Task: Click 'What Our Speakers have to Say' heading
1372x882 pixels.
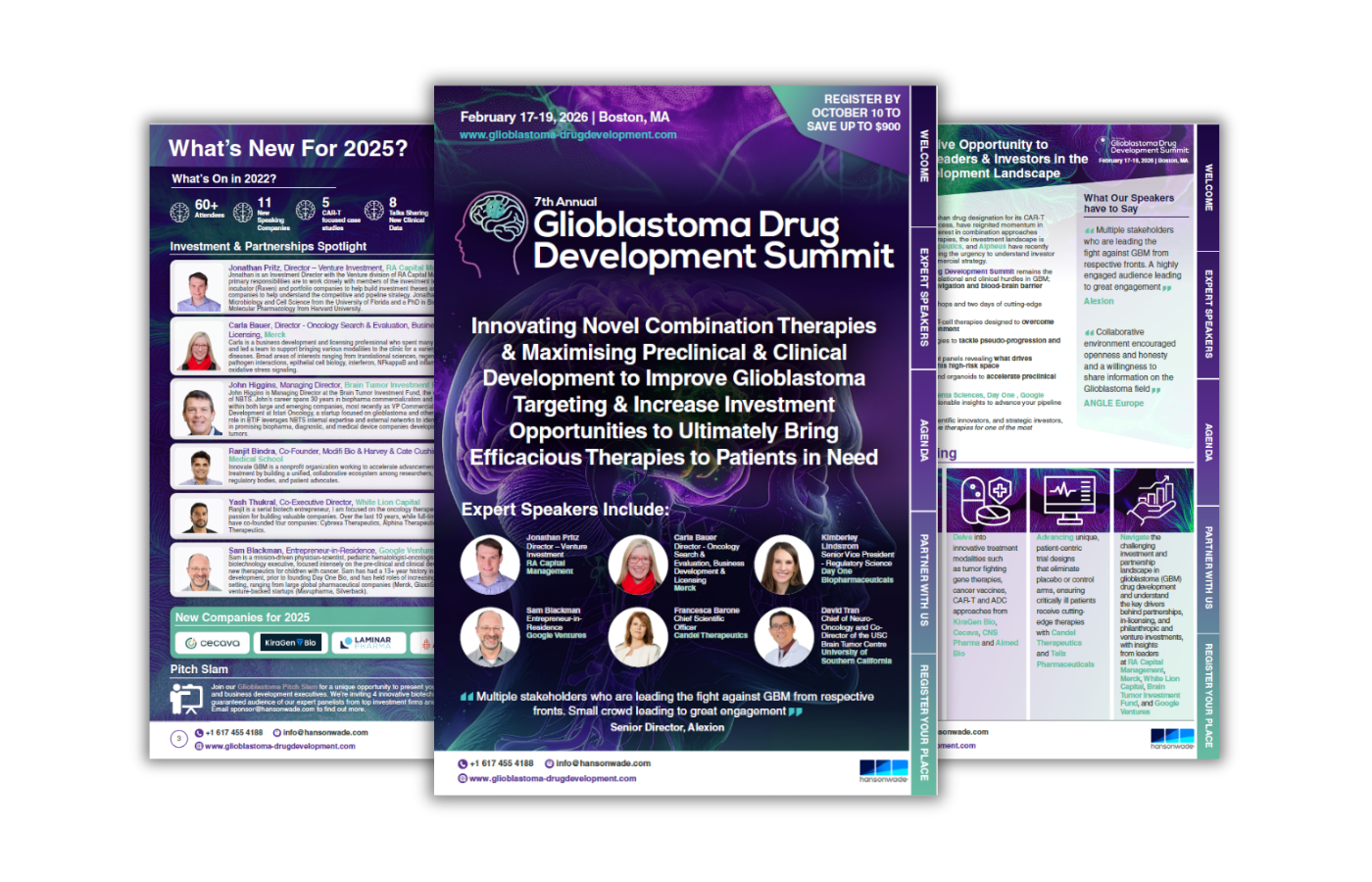Action: [1128, 203]
